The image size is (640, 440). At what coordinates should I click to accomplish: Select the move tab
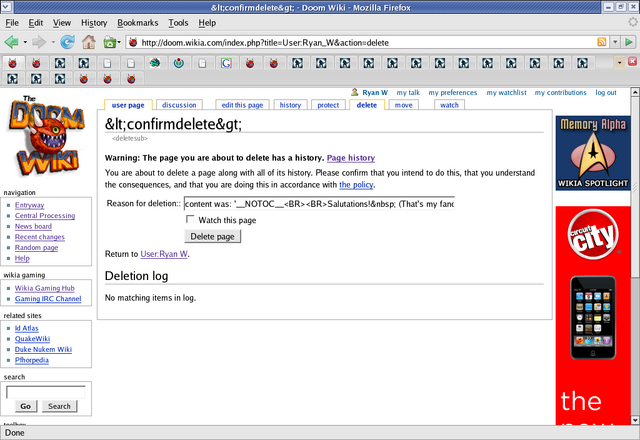tap(404, 105)
